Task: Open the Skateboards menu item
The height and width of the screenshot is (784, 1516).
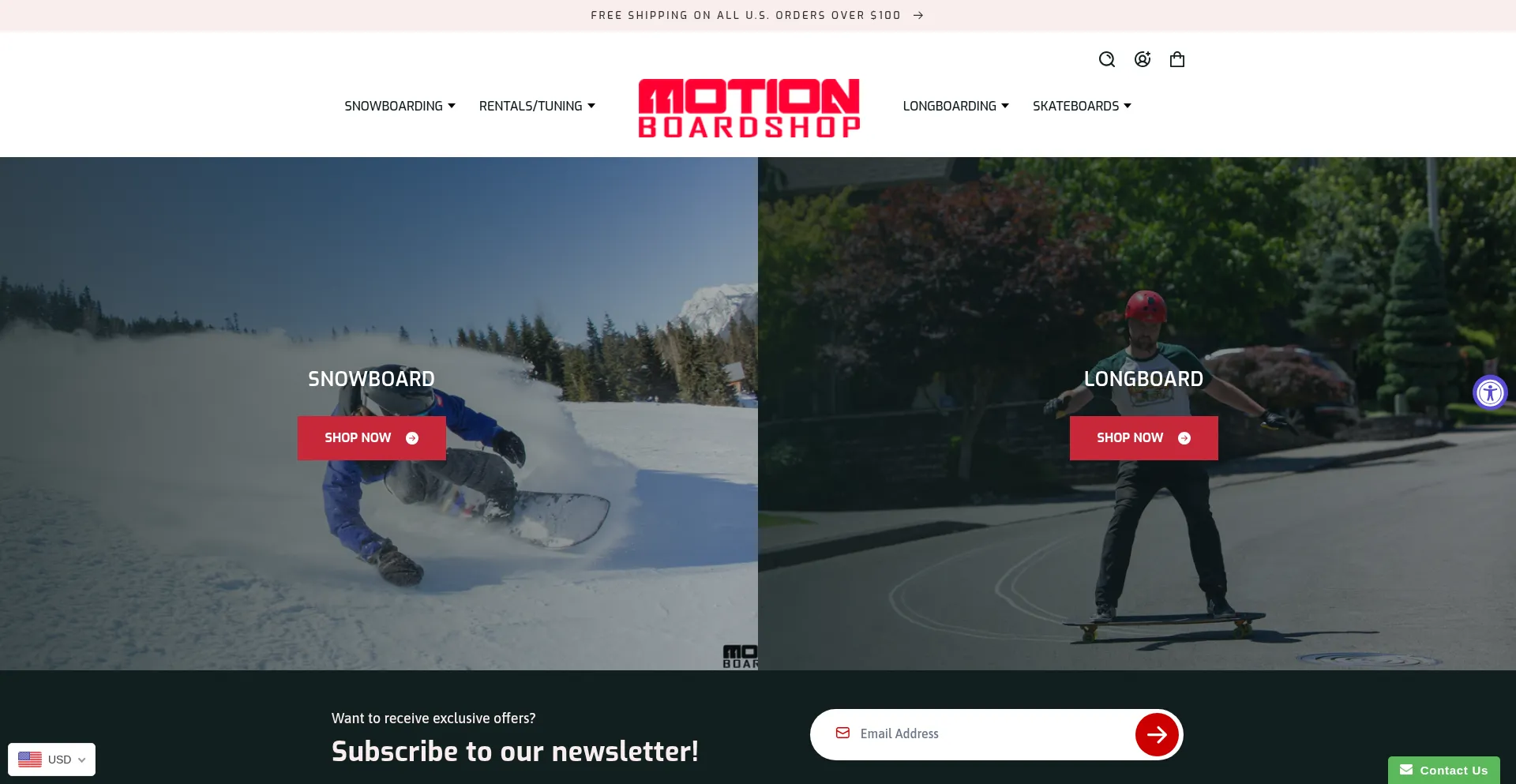Action: click(1082, 106)
